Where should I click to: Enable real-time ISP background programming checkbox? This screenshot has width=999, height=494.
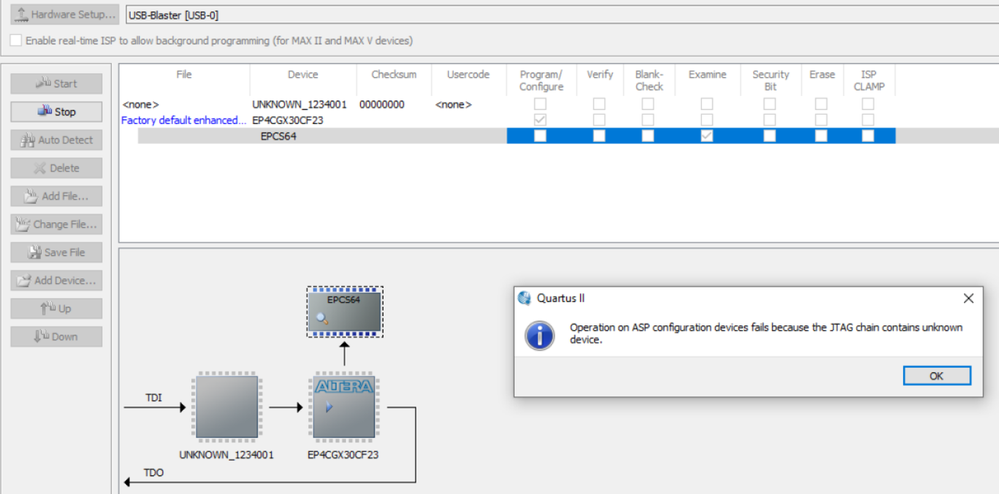(15, 41)
